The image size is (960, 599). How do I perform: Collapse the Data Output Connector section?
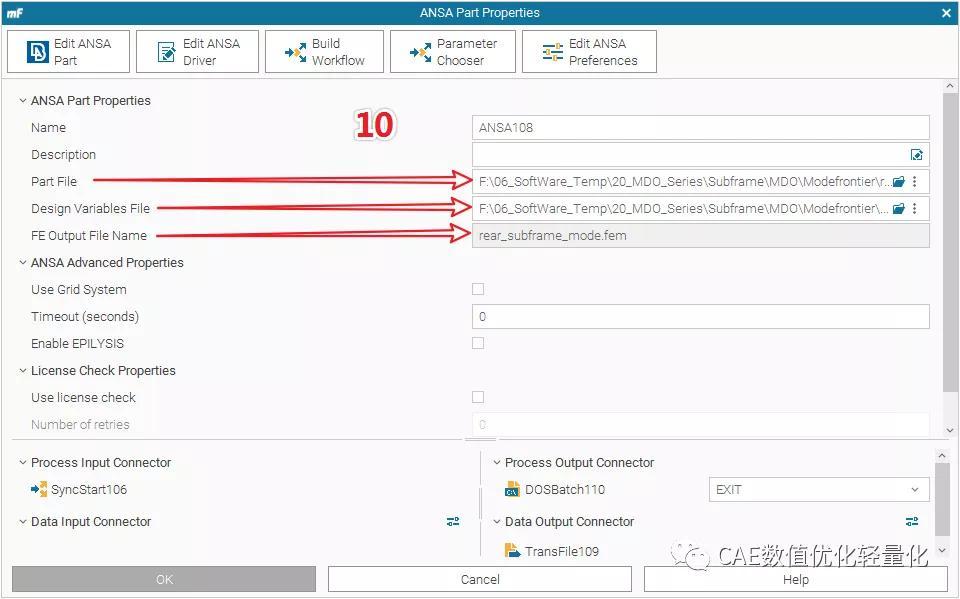click(497, 522)
